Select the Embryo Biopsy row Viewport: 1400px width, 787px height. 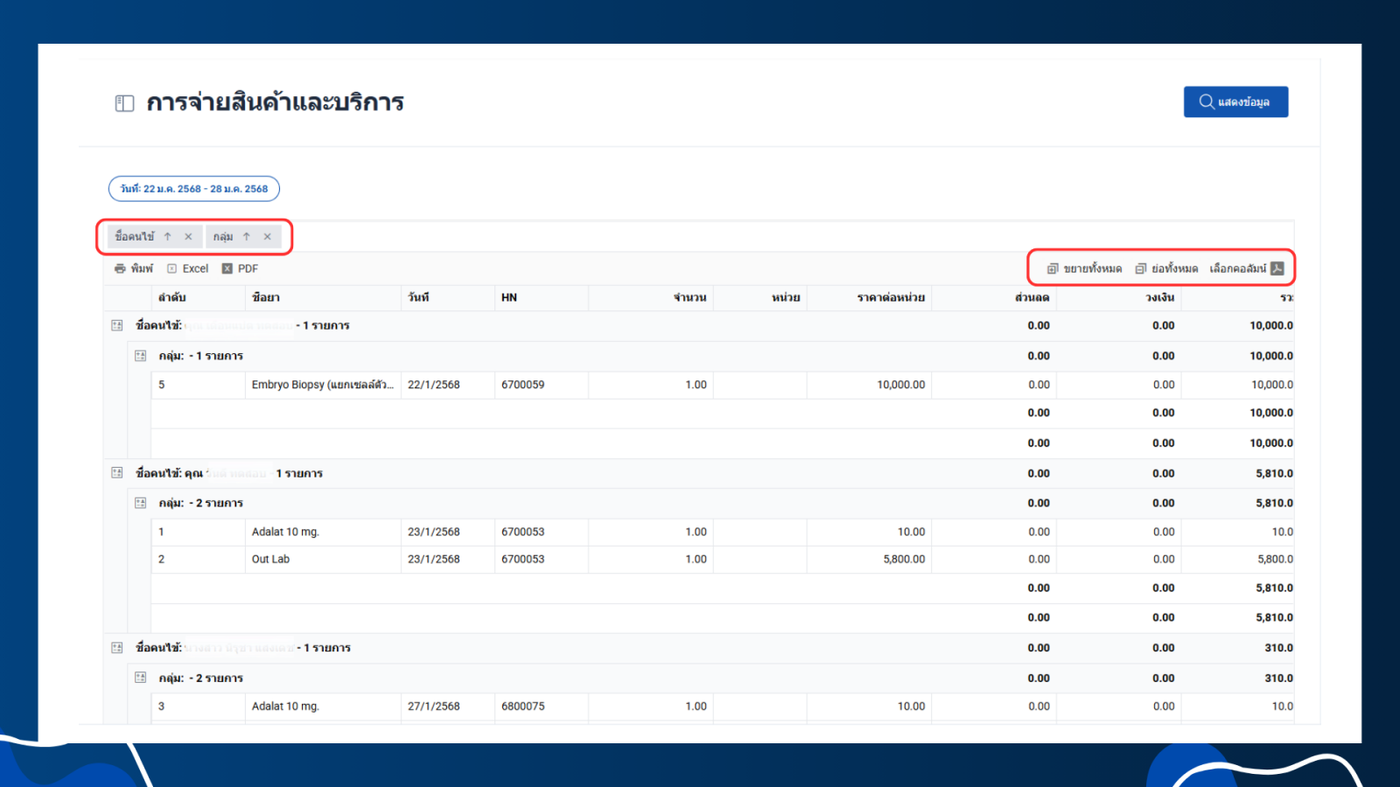pyautogui.click(x=324, y=385)
